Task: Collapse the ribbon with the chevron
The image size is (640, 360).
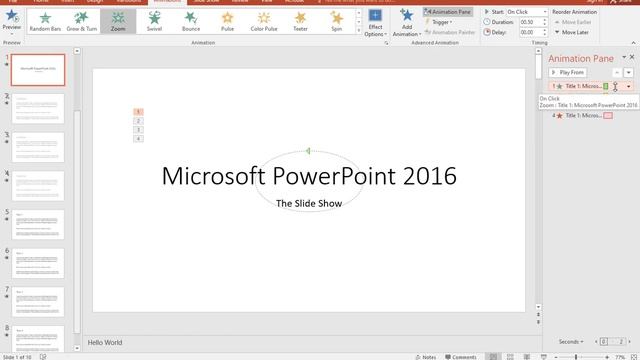Action: coord(633,42)
